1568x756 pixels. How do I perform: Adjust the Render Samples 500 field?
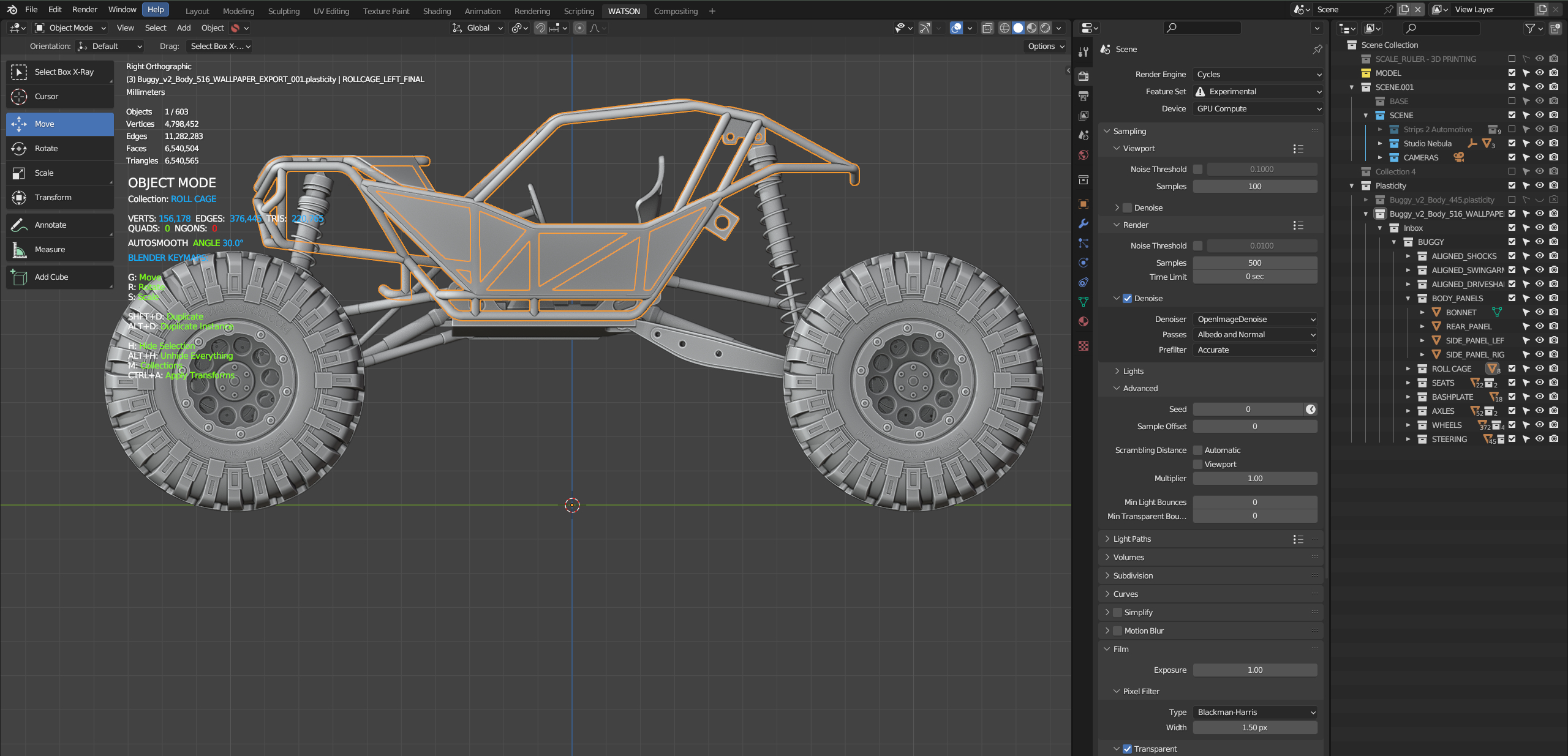pos(1254,263)
